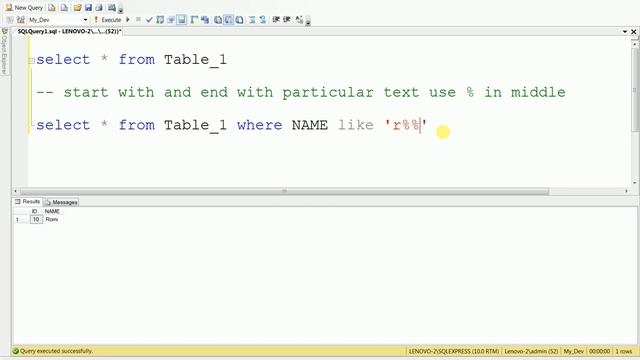Click the Decrease Indent icon
Image resolution: width=640 pixels, height=360 pixels.
tap(276, 20)
